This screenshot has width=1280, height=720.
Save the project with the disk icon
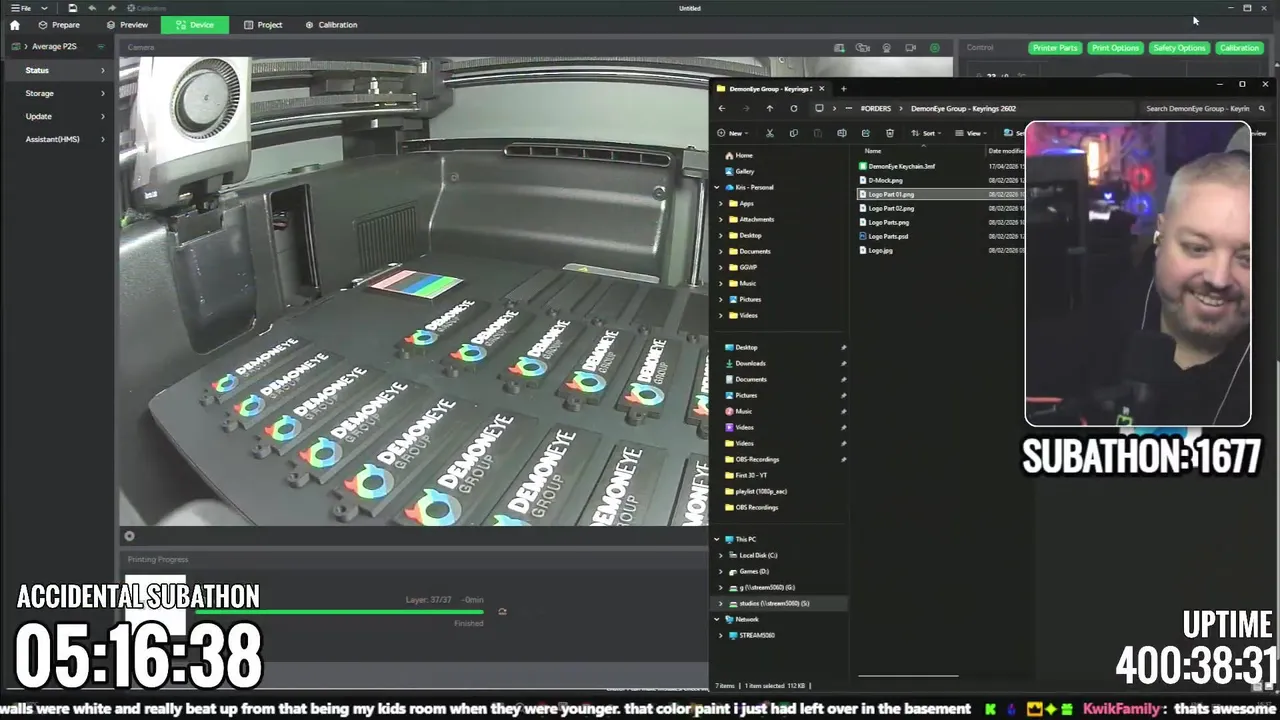72,8
